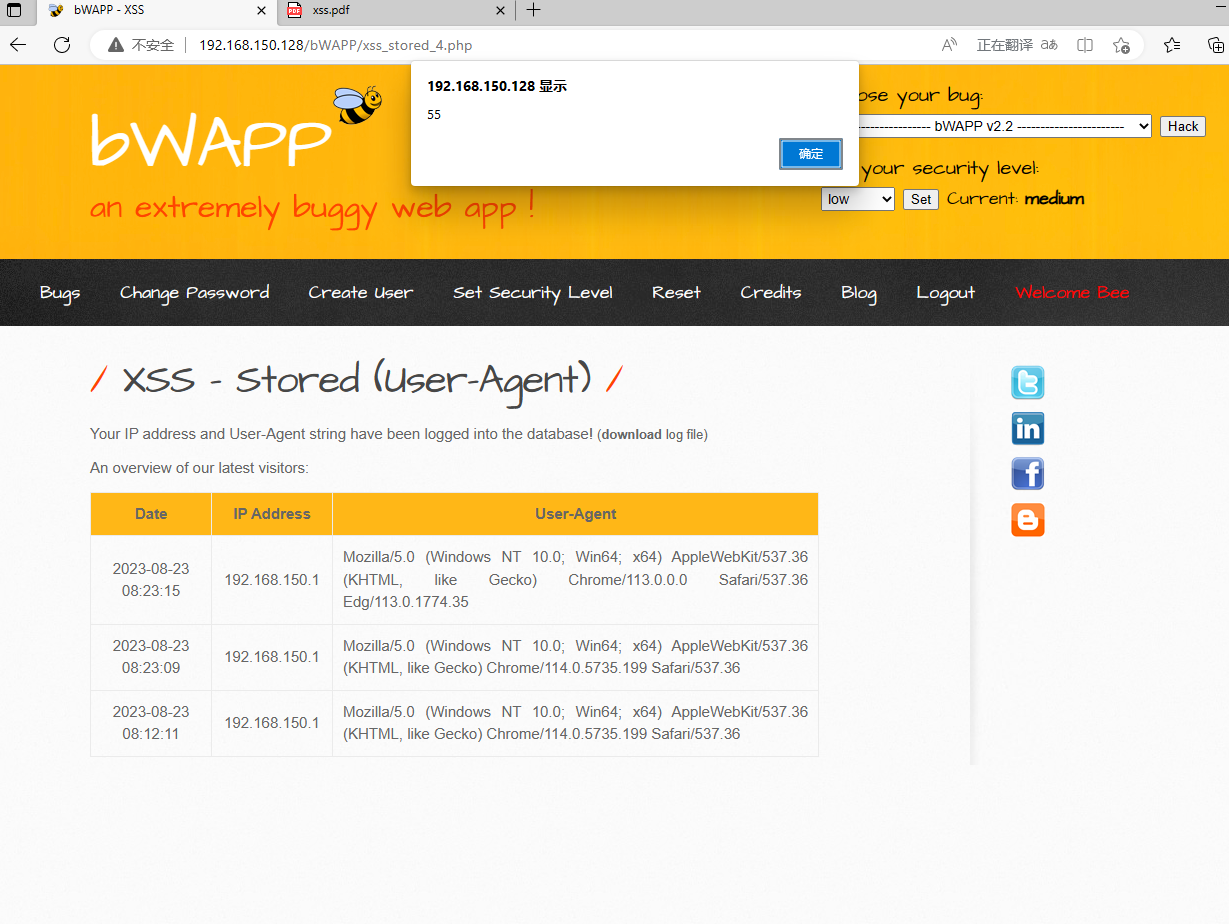
Task: Click User-Agent cell in 08:23:09 row
Action: pos(576,657)
